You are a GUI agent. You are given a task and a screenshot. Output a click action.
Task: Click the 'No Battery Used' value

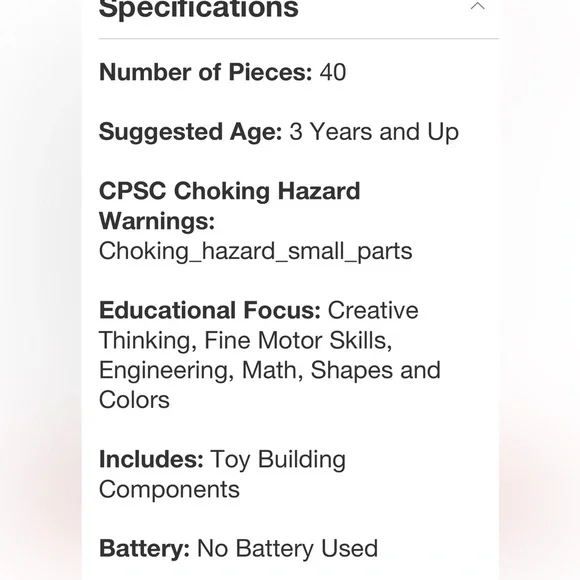click(287, 549)
